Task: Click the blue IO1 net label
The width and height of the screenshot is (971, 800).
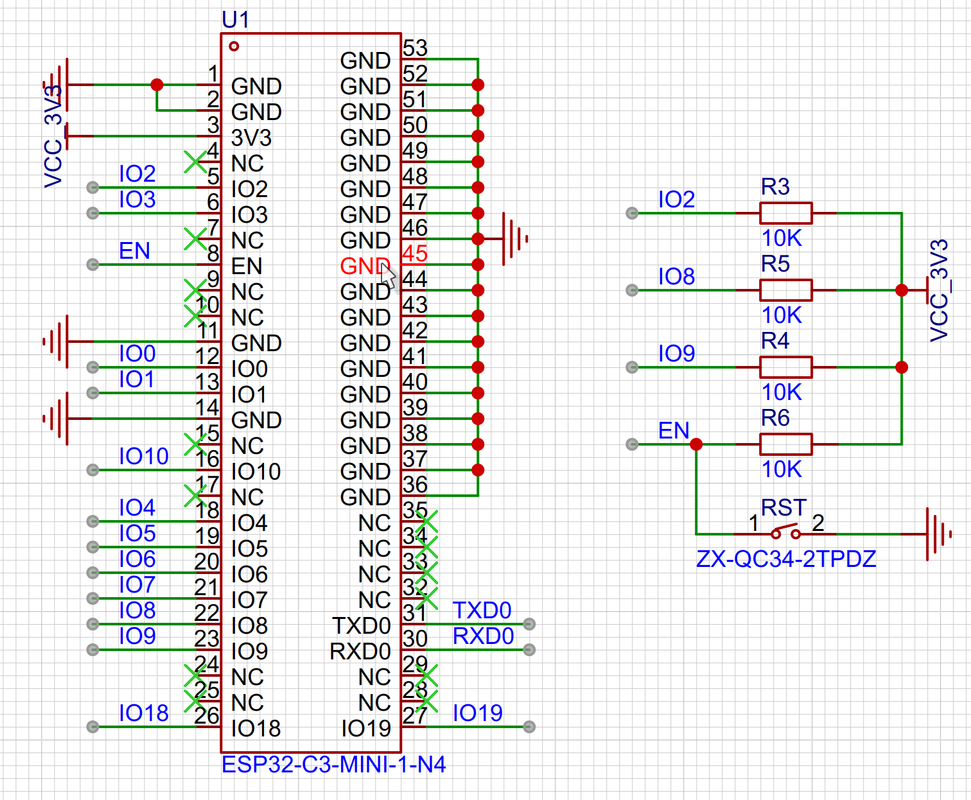Action: tap(136, 379)
